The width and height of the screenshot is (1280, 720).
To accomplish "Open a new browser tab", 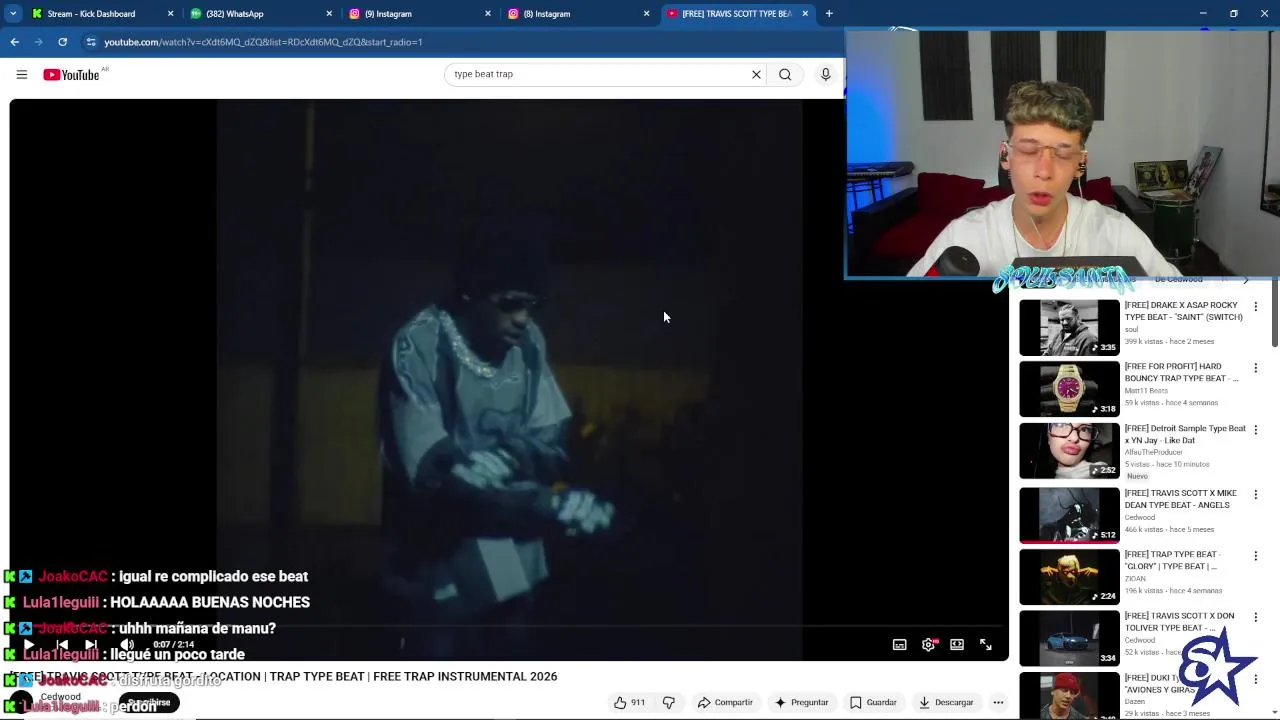I will point(829,14).
